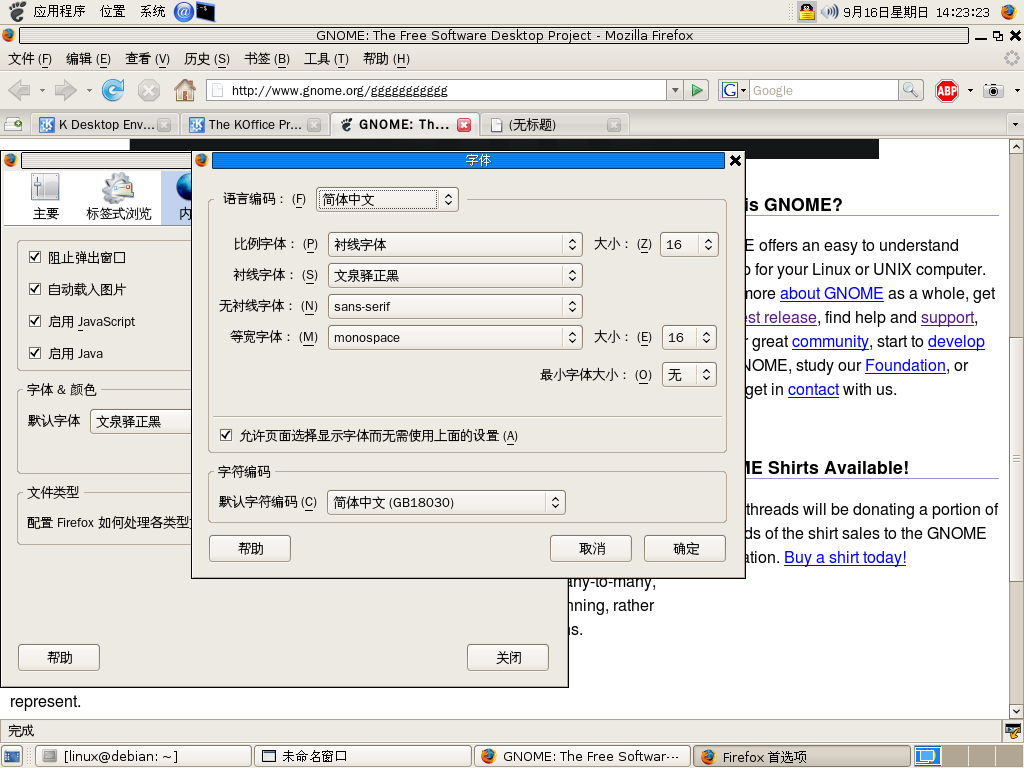Click the workspace switcher icon
The width and height of the screenshot is (1024, 768).
[927, 756]
